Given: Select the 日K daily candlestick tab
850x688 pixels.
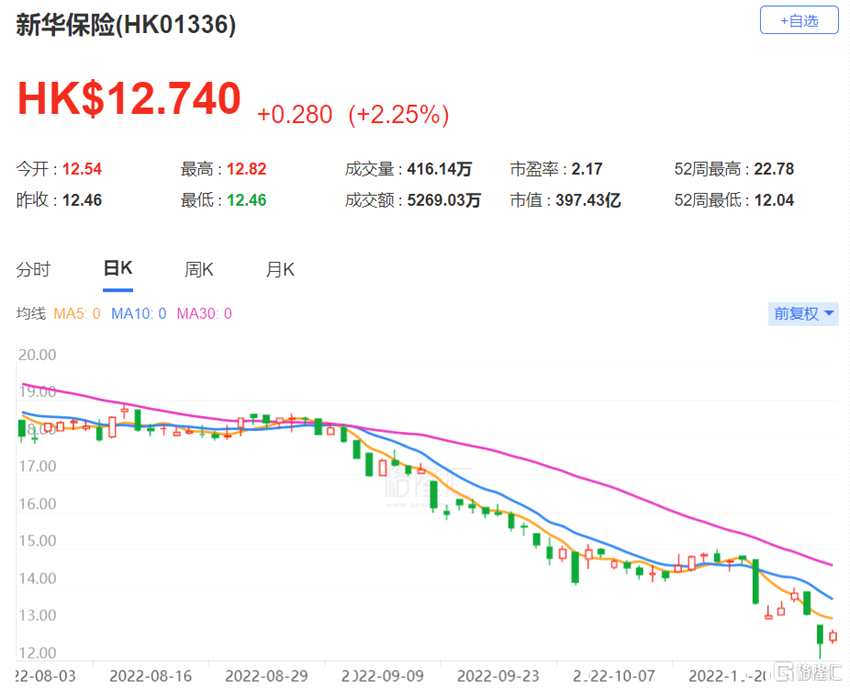Looking at the screenshot, I should [x=118, y=268].
